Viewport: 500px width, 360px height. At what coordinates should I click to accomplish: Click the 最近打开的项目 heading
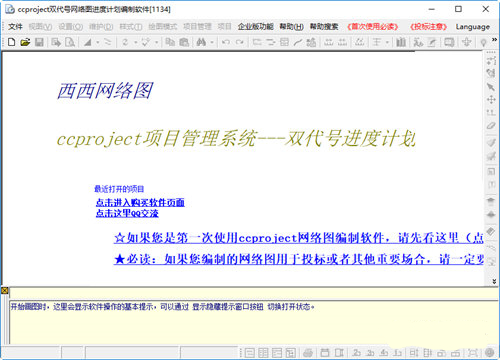click(x=119, y=189)
